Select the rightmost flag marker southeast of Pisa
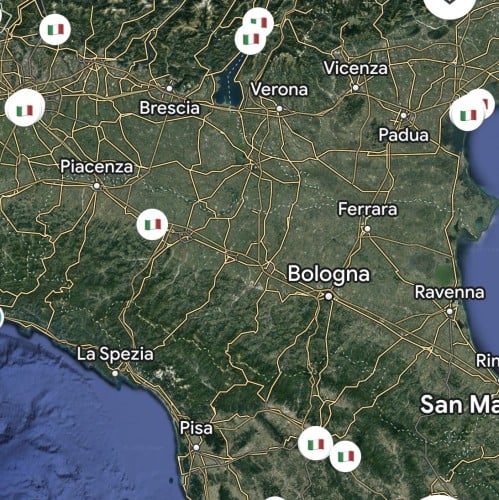 pos(345,456)
